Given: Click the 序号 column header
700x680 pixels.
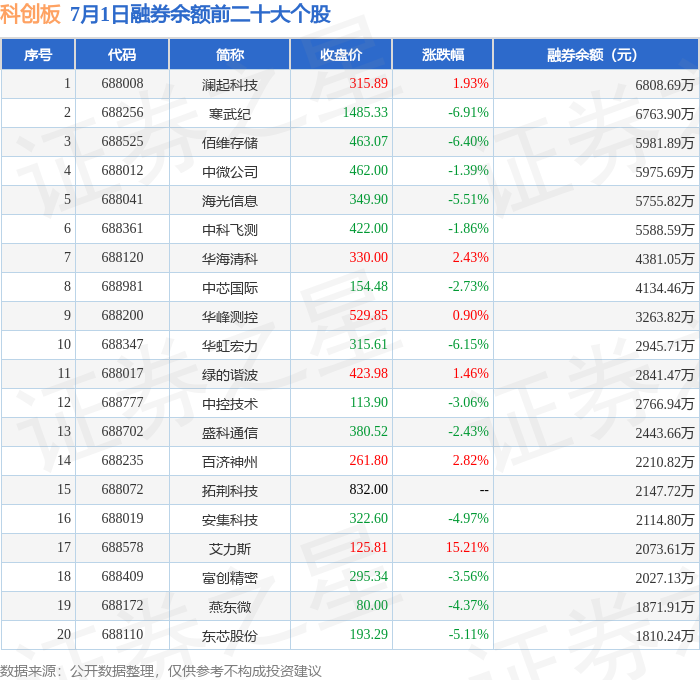Looking at the screenshot, I should click(38, 54).
